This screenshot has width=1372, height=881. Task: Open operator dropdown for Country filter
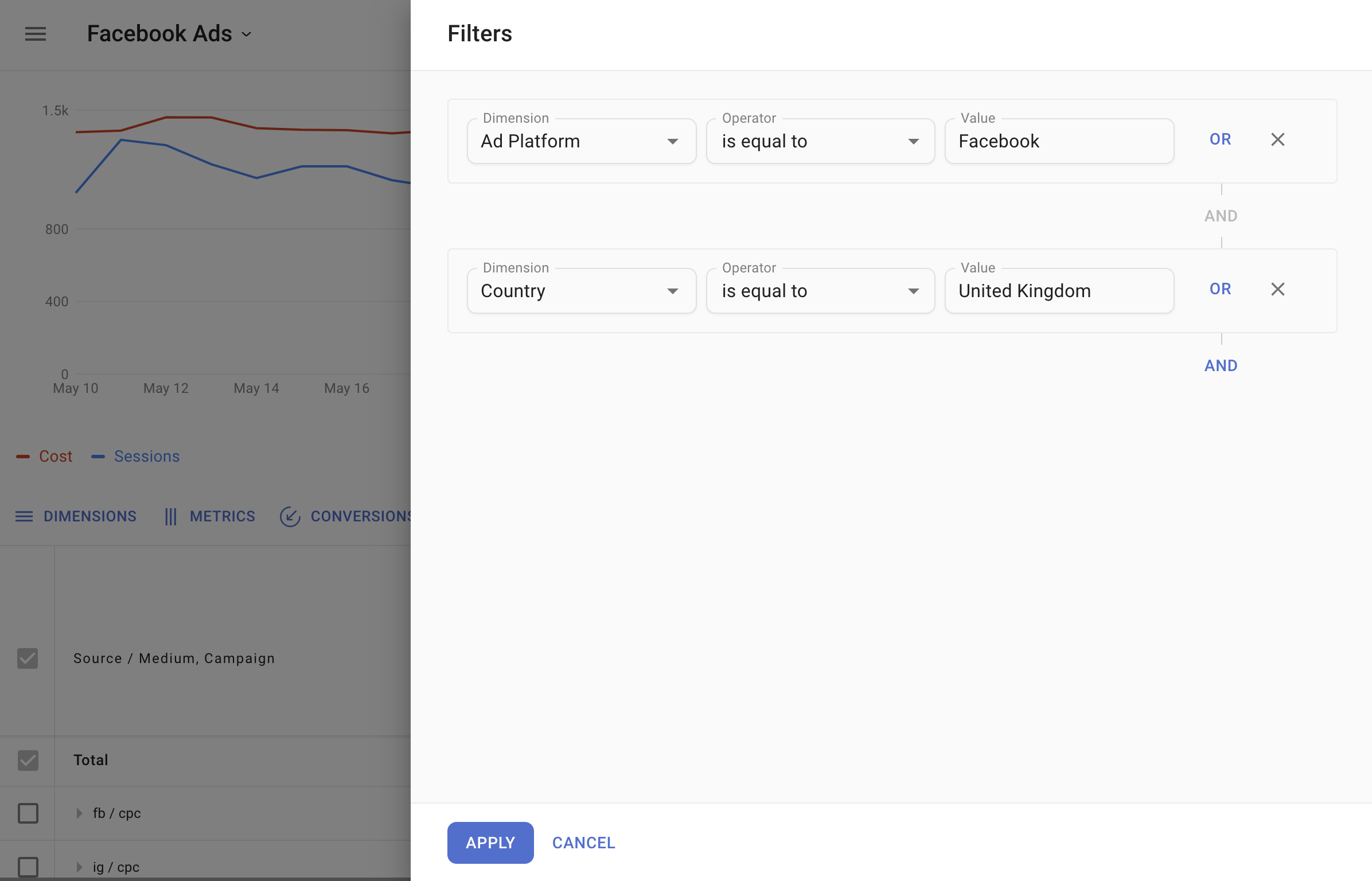pos(820,291)
